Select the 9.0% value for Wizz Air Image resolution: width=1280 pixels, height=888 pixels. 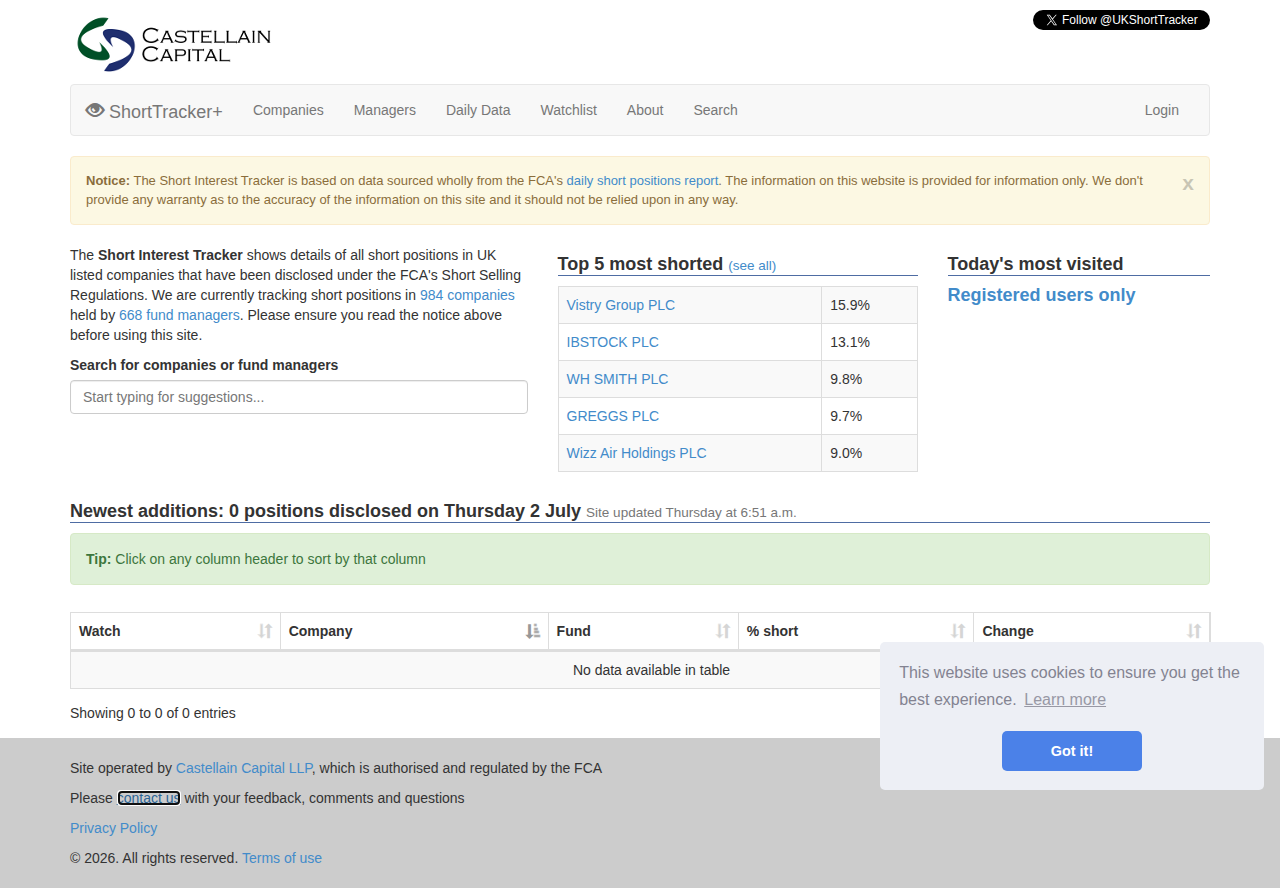pos(846,453)
